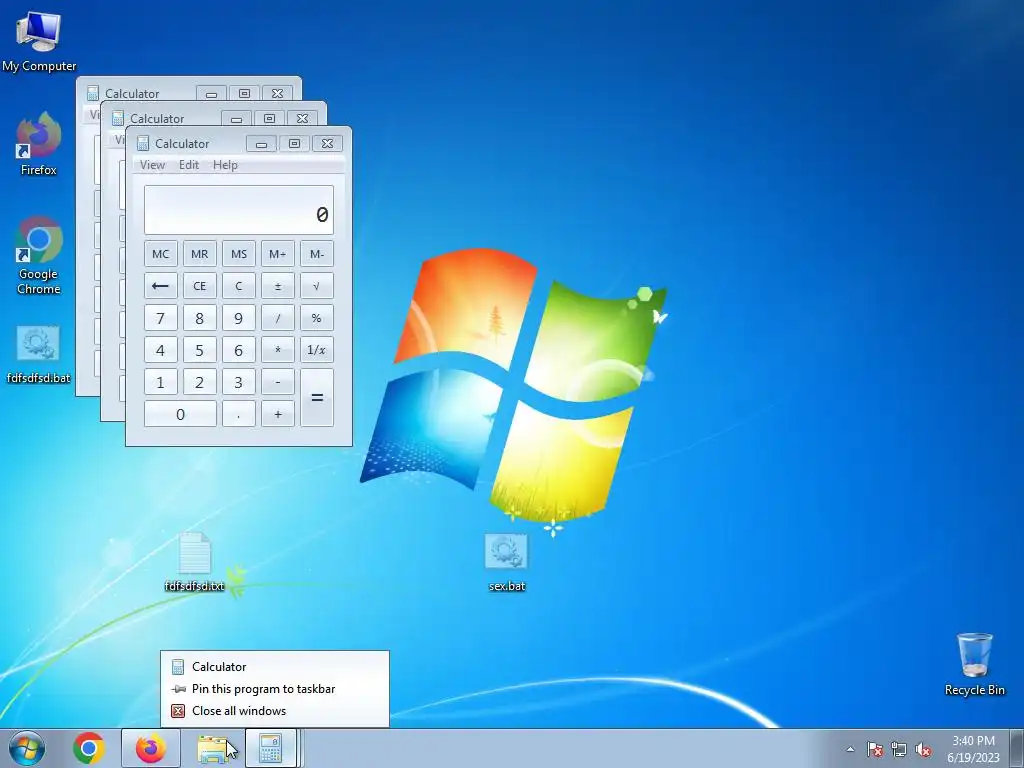Click the subtract button
Image resolution: width=1024 pixels, height=768 pixels.
[278, 382]
